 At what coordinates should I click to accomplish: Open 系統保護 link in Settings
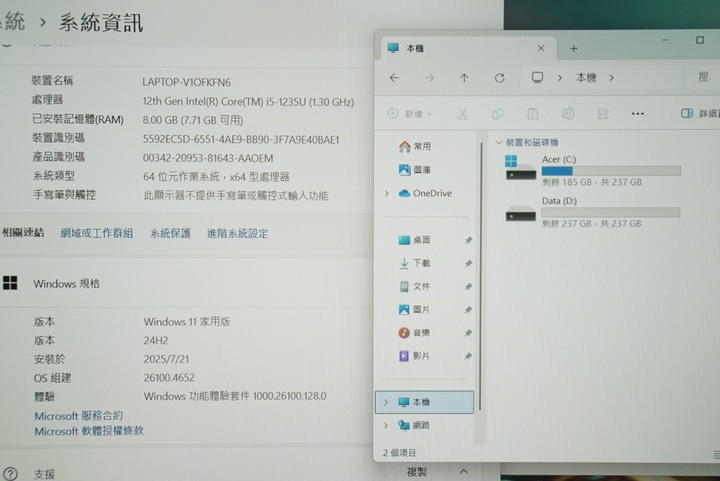coord(170,233)
